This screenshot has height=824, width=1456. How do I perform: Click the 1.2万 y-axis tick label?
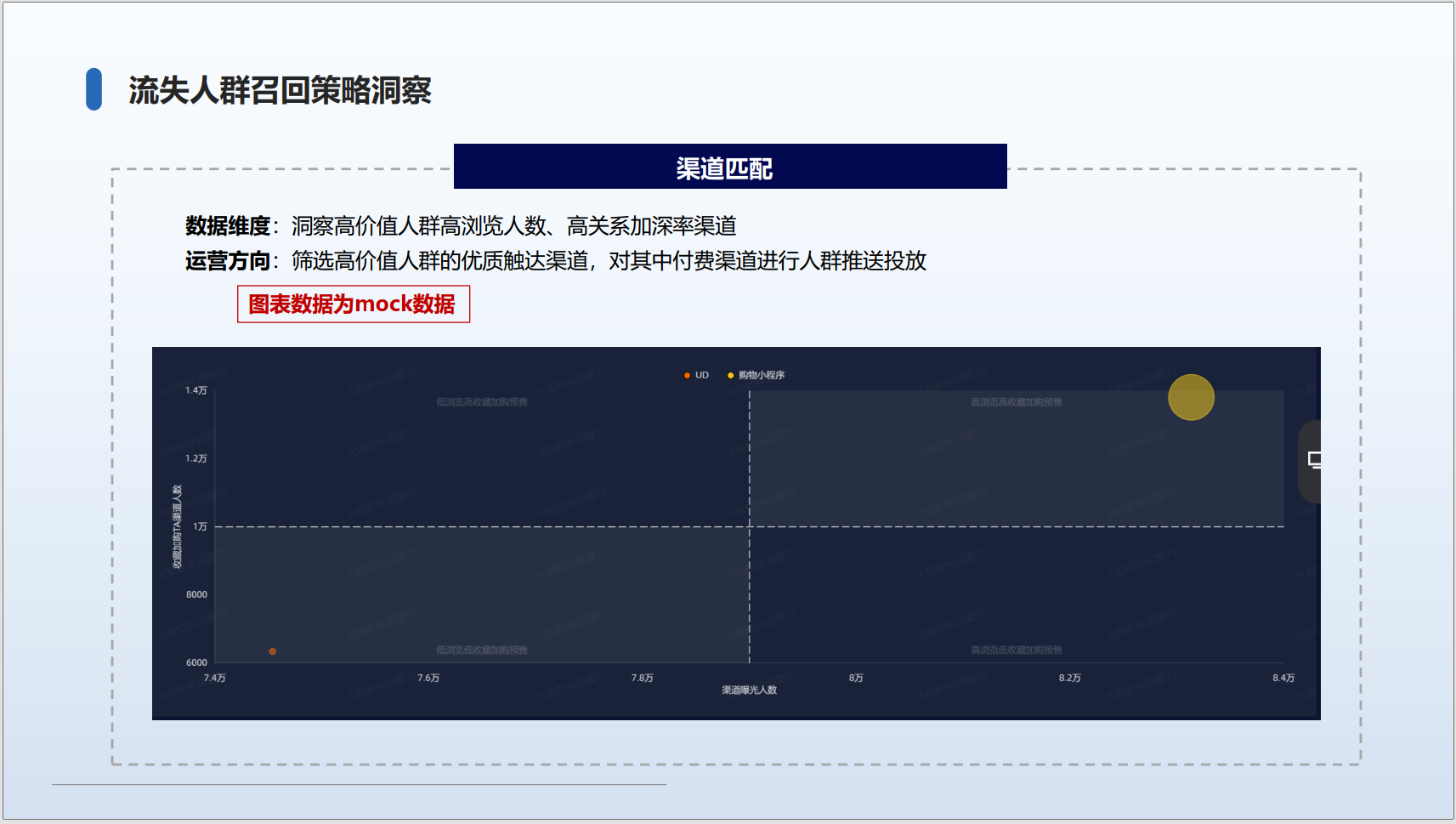pyautogui.click(x=196, y=458)
